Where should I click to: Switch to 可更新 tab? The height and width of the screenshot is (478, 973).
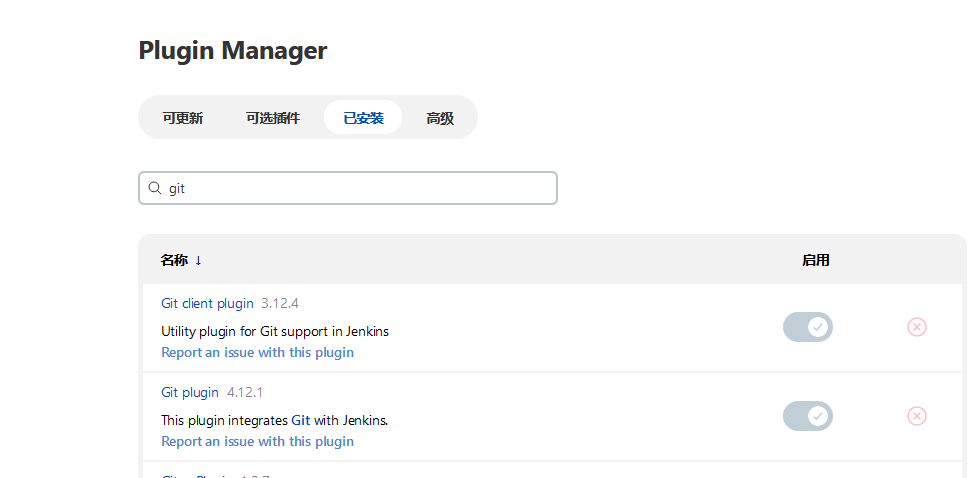[x=182, y=117]
